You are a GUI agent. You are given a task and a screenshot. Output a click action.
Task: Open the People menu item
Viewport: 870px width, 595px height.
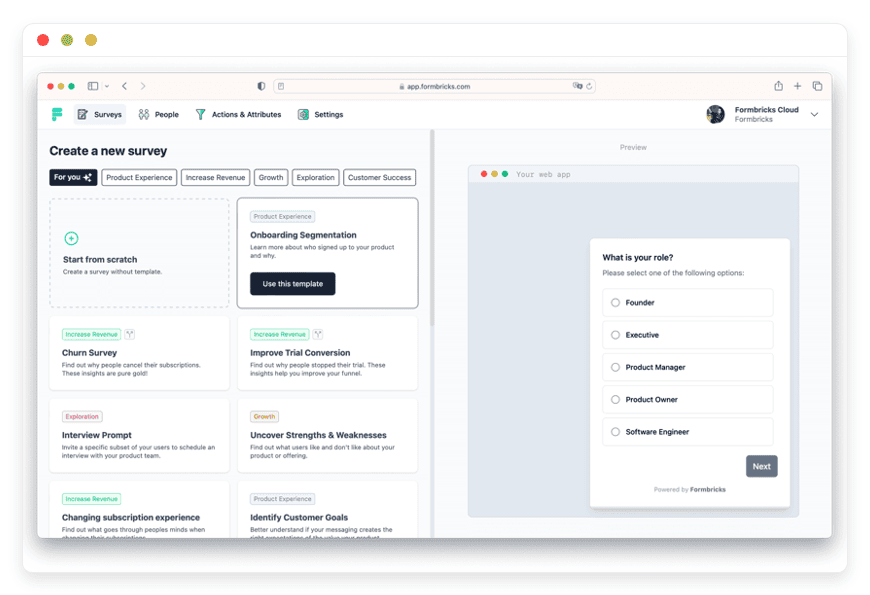point(159,114)
